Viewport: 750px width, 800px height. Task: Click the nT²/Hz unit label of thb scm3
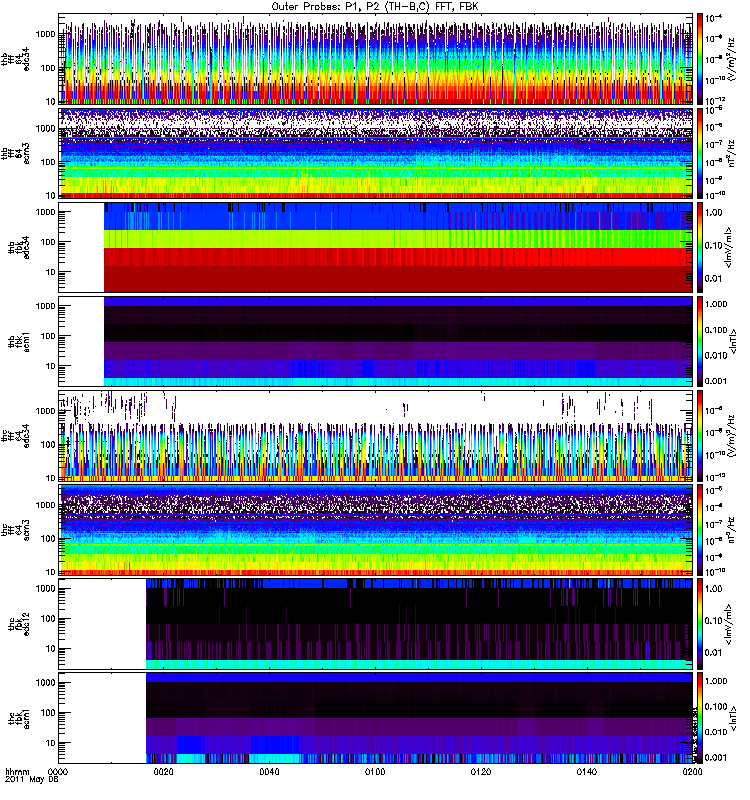[731, 153]
